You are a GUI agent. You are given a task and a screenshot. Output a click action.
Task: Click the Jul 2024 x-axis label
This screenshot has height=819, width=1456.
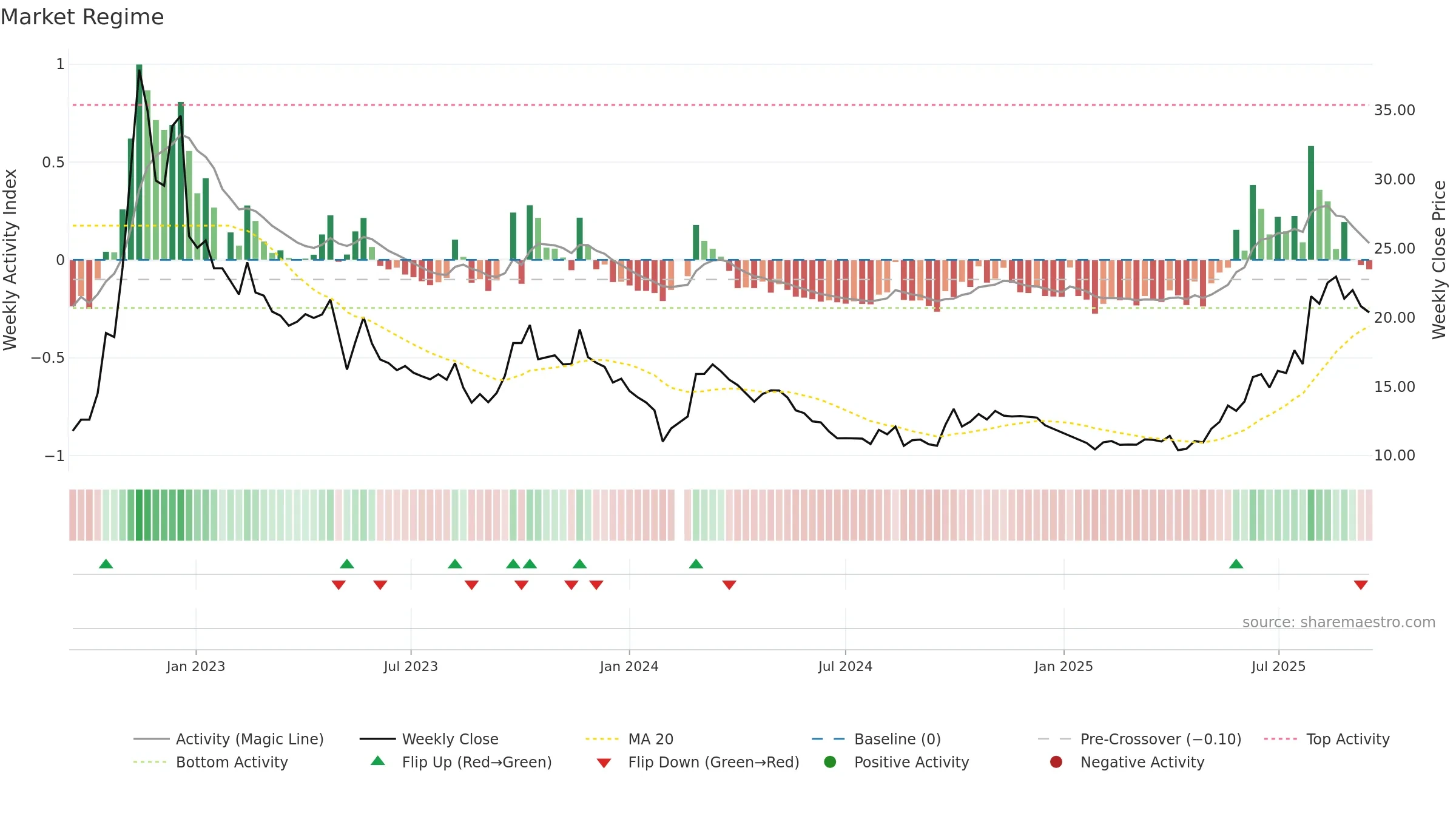845,666
